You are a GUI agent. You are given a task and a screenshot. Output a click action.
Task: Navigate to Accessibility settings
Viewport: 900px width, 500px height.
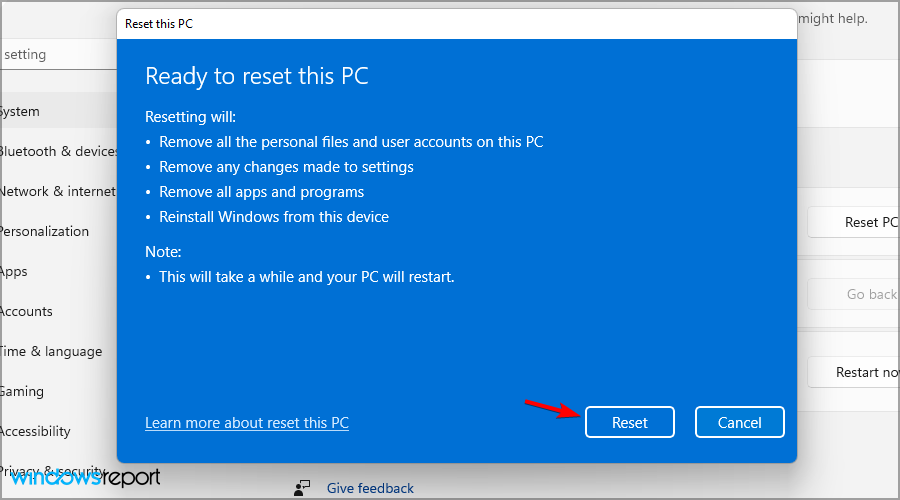(35, 431)
